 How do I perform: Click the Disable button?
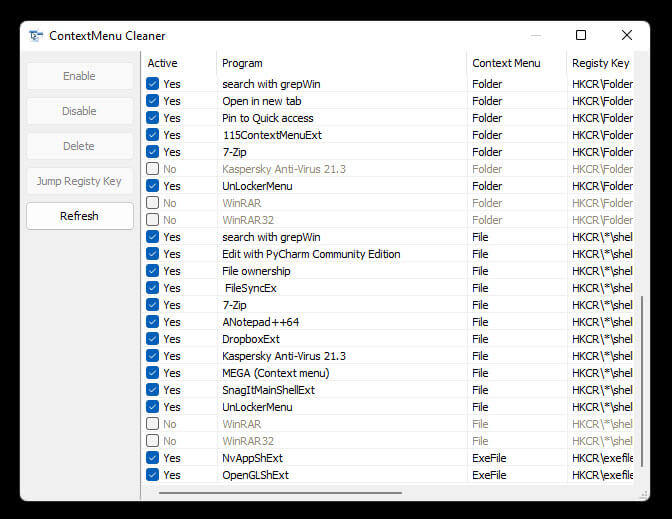pos(80,111)
